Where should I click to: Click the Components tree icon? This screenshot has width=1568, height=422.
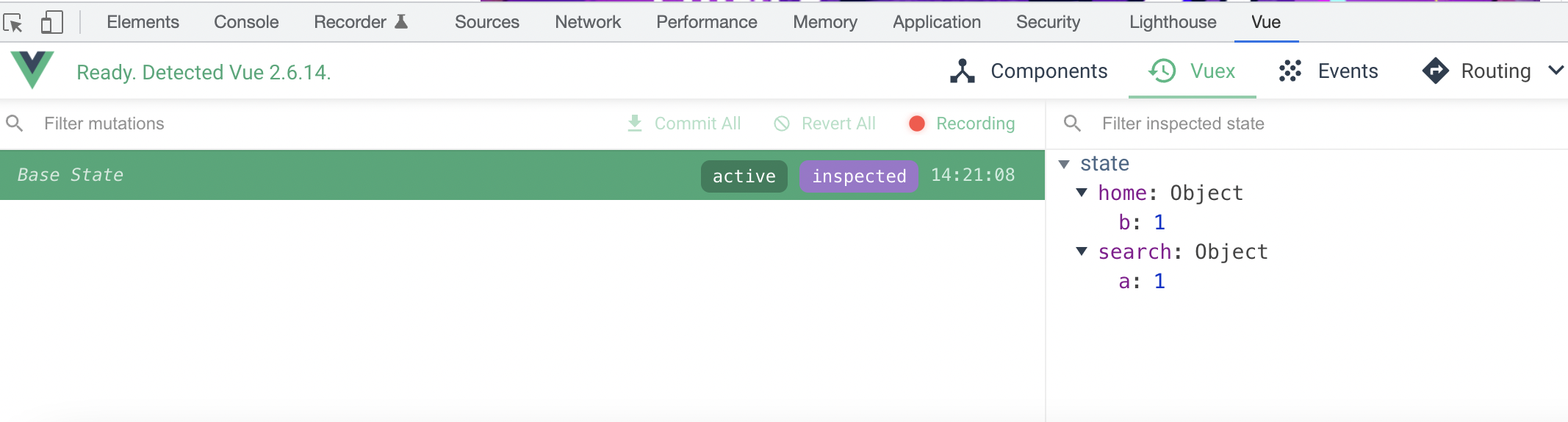point(962,71)
